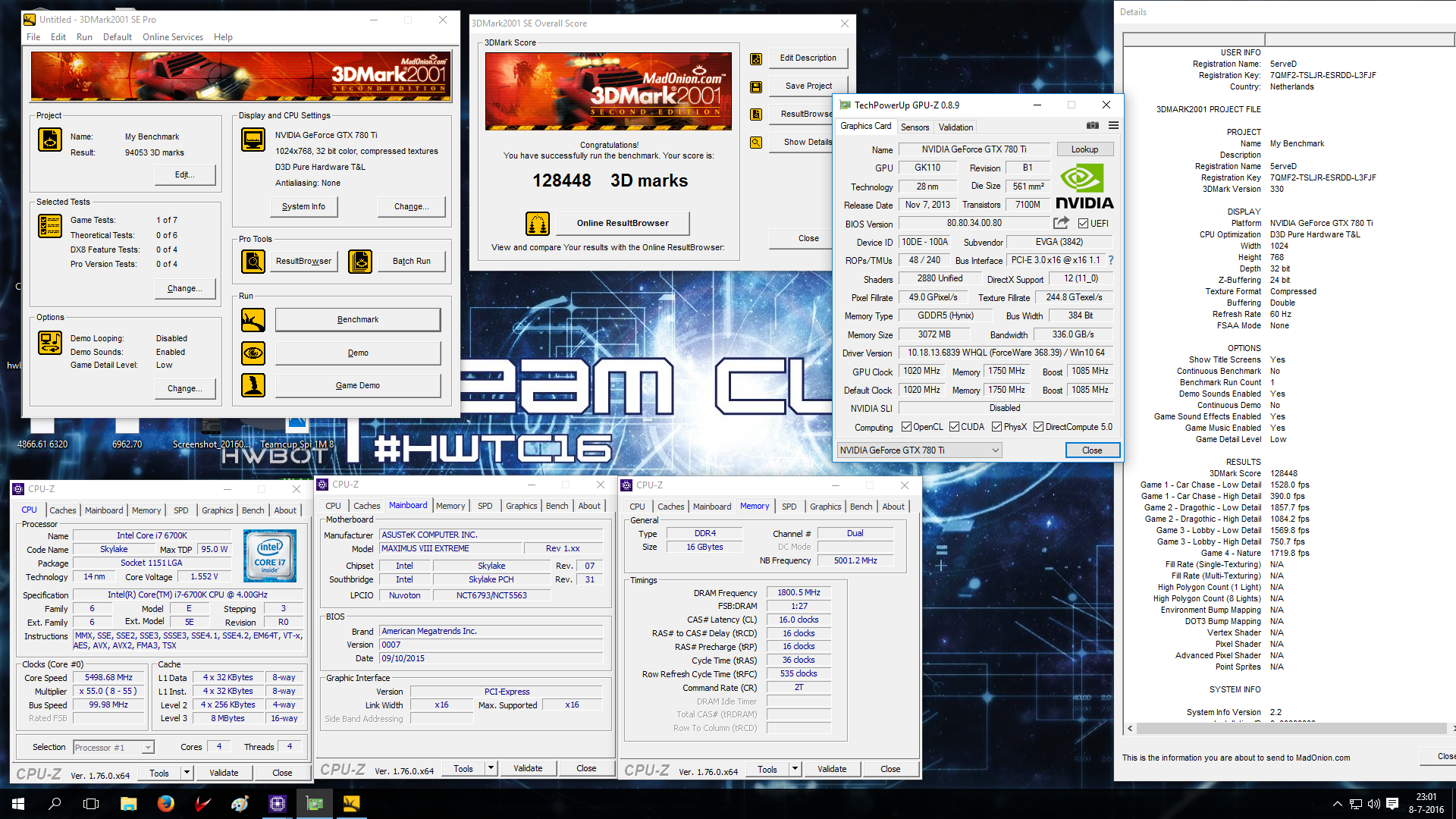Click the Show Details magnifier icon
1456x819 pixels.
(756, 142)
